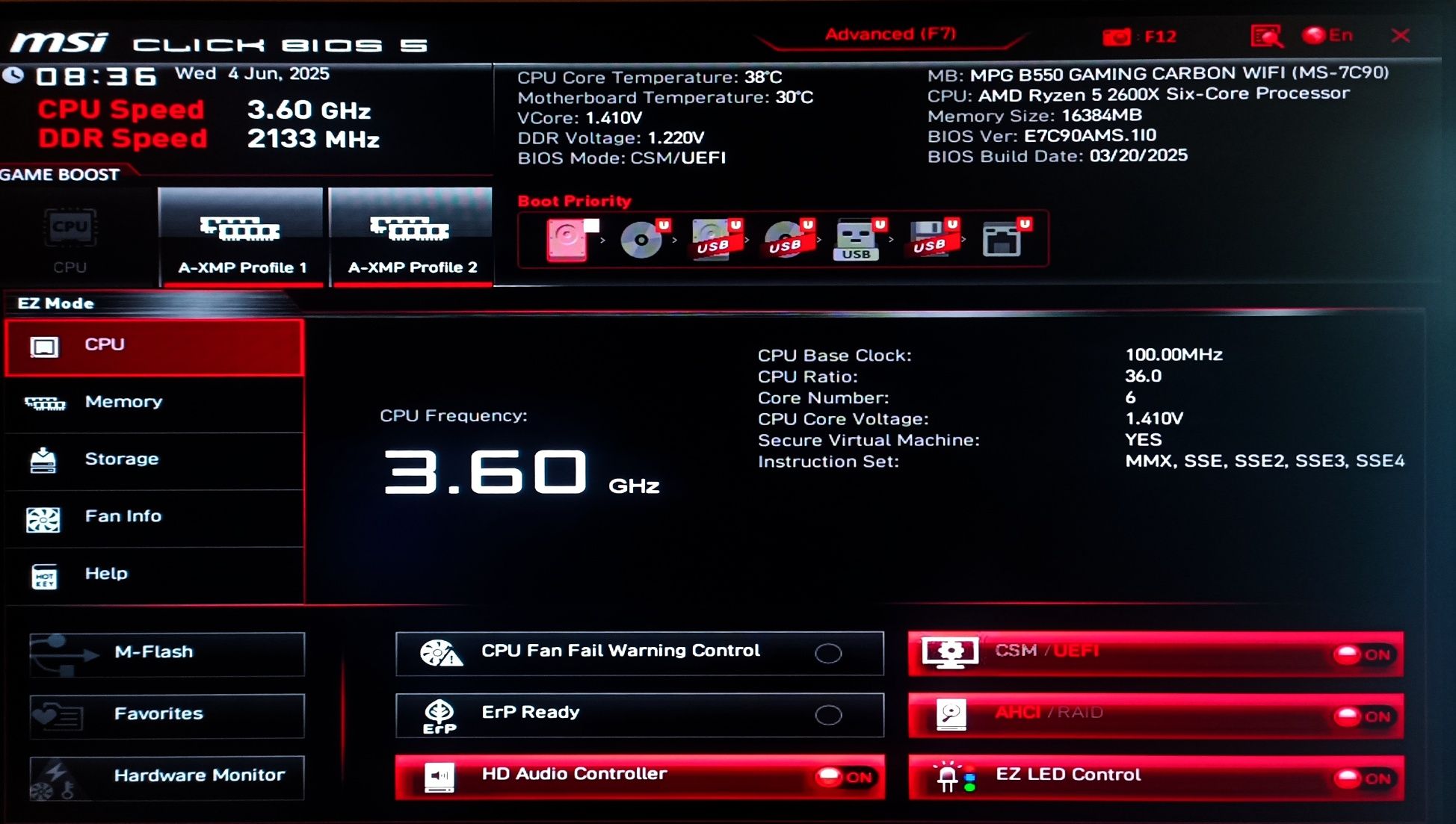The height and width of the screenshot is (824, 1456).
Task: Click the Boot Priority label
Action: point(574,201)
